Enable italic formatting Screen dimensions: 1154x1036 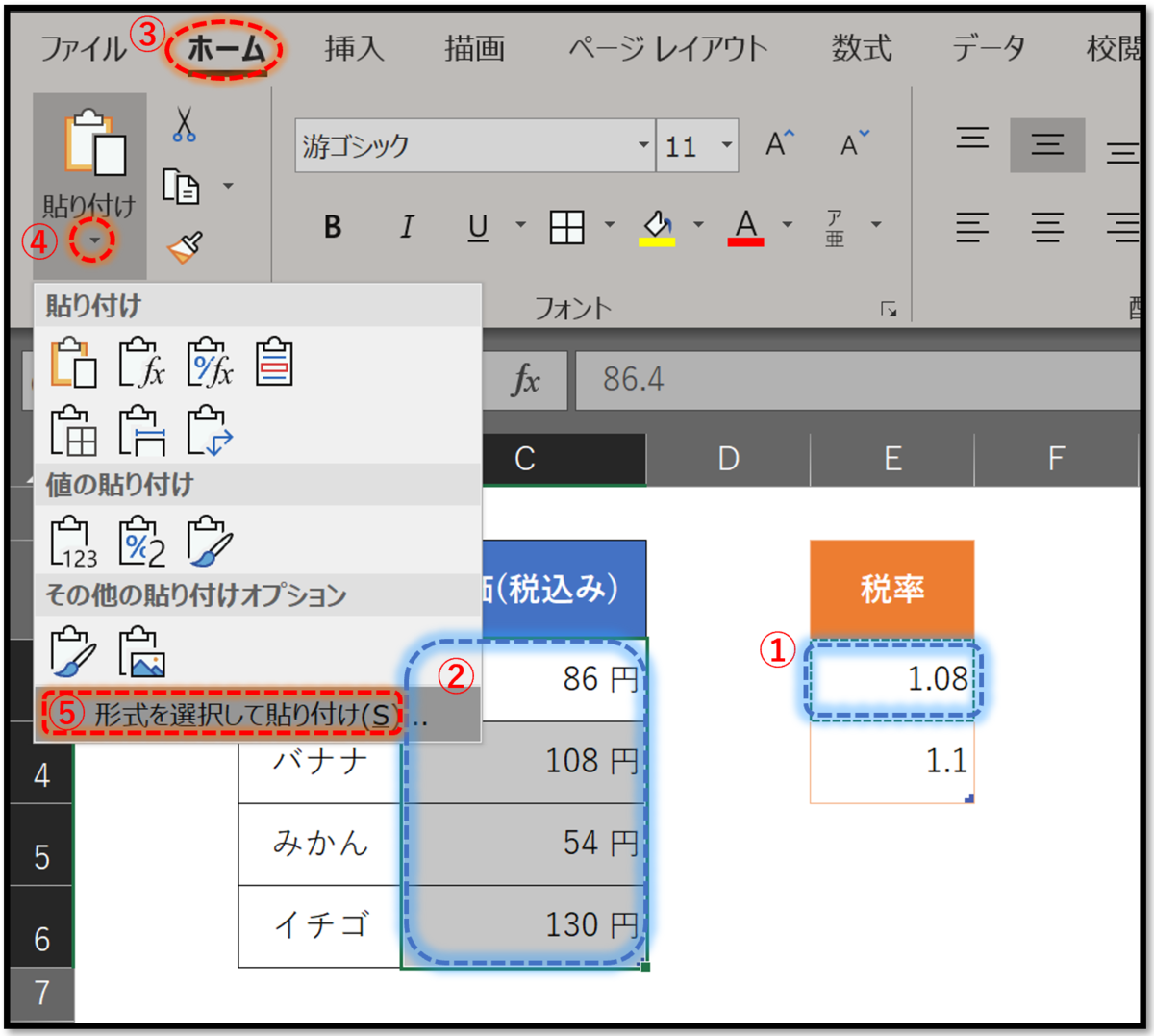406,227
